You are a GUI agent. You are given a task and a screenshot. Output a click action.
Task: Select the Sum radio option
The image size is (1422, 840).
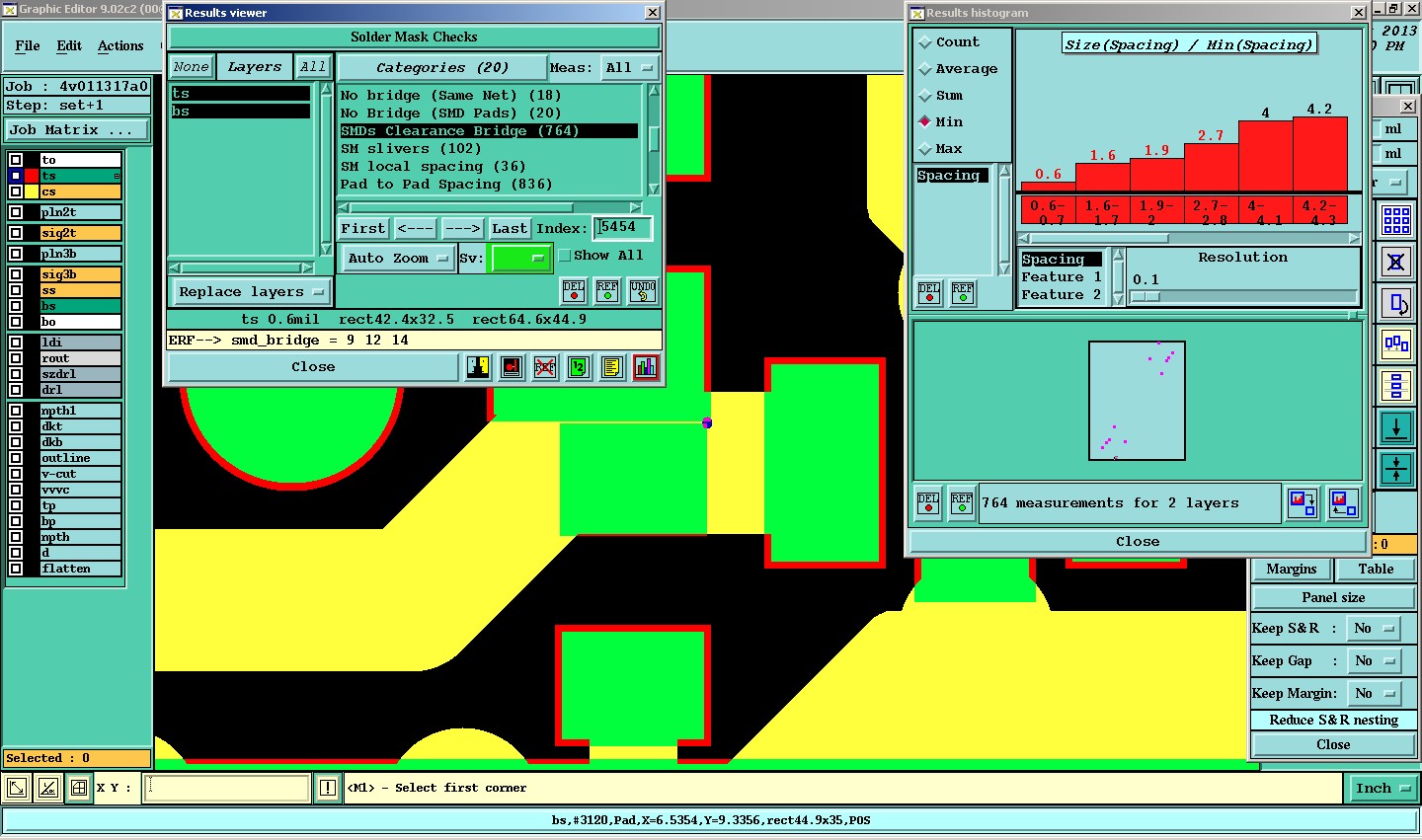pyautogui.click(x=925, y=96)
